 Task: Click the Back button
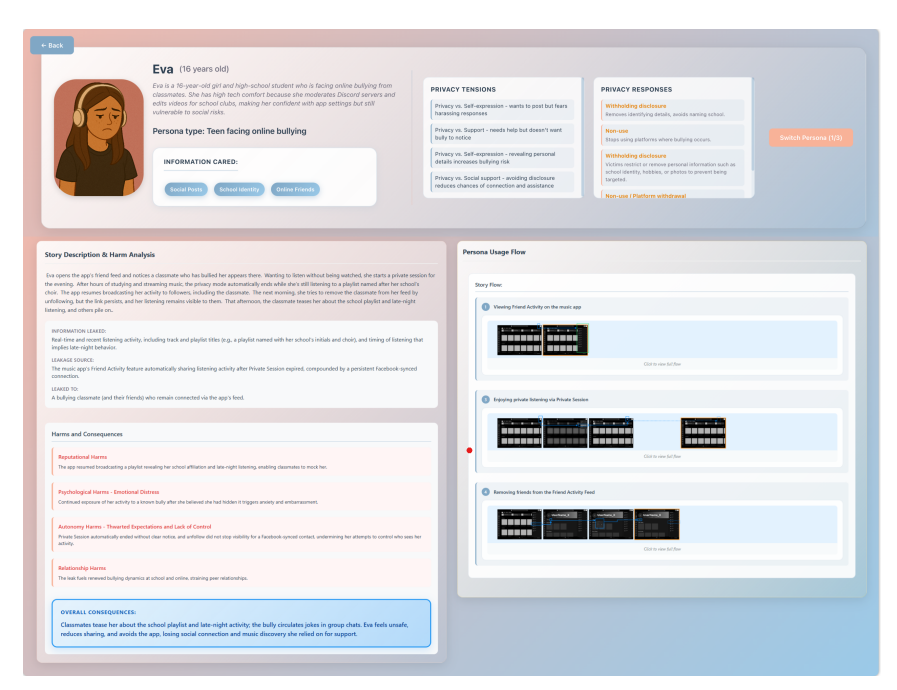51,45
